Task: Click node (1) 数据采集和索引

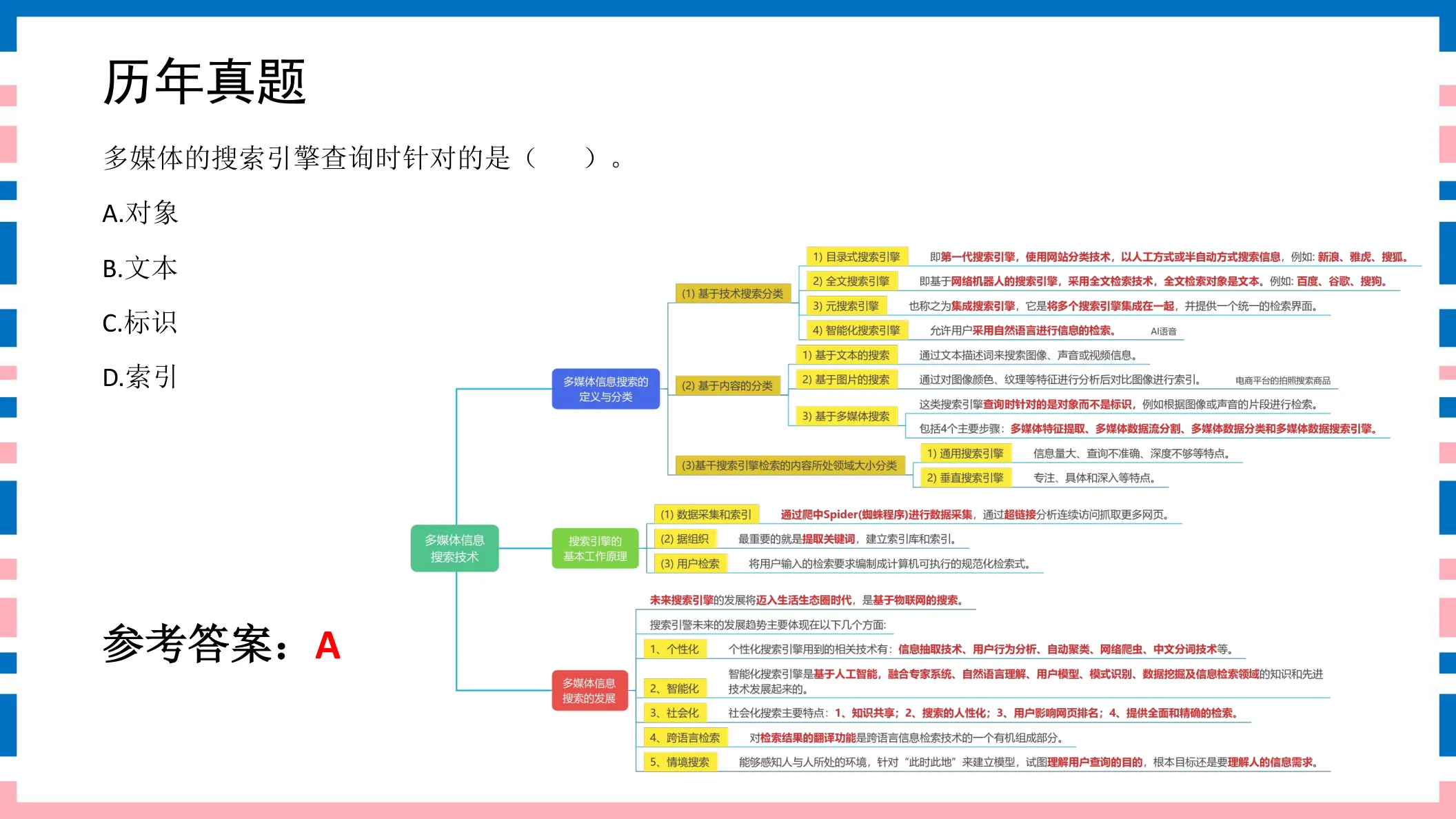Action: click(x=706, y=514)
